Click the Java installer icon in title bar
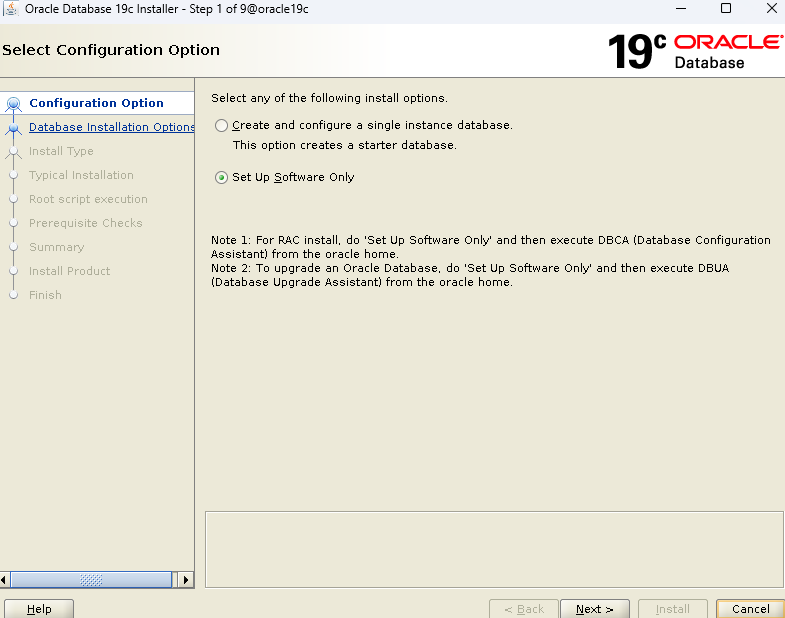The width and height of the screenshot is (785, 618). (11, 9)
